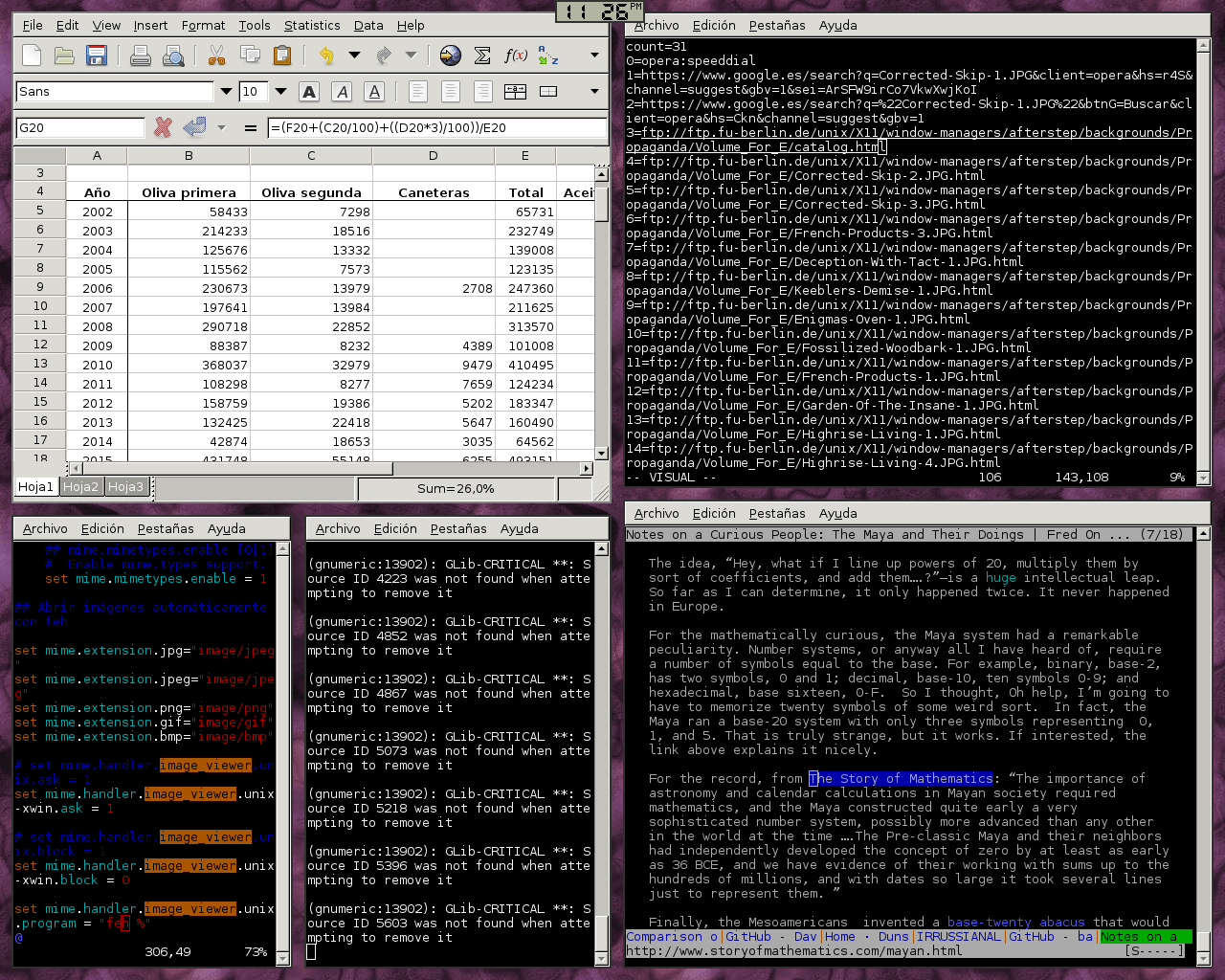Click the formula entry field
1225x980 pixels.
[x=437, y=127]
